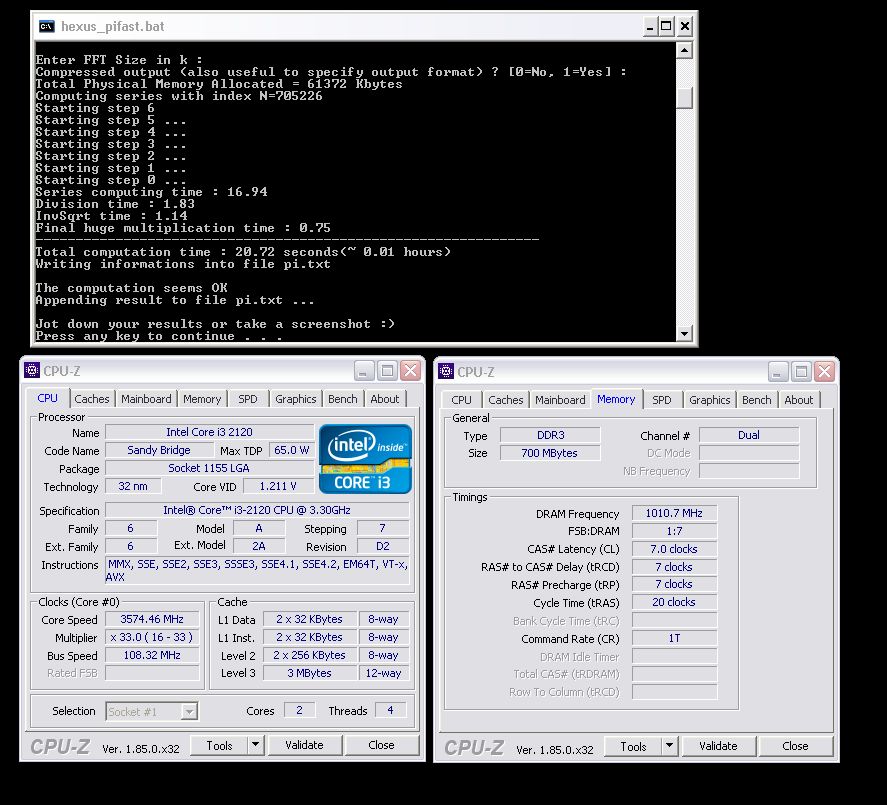Select Memory tab in right CPU-Z window

(x=616, y=399)
